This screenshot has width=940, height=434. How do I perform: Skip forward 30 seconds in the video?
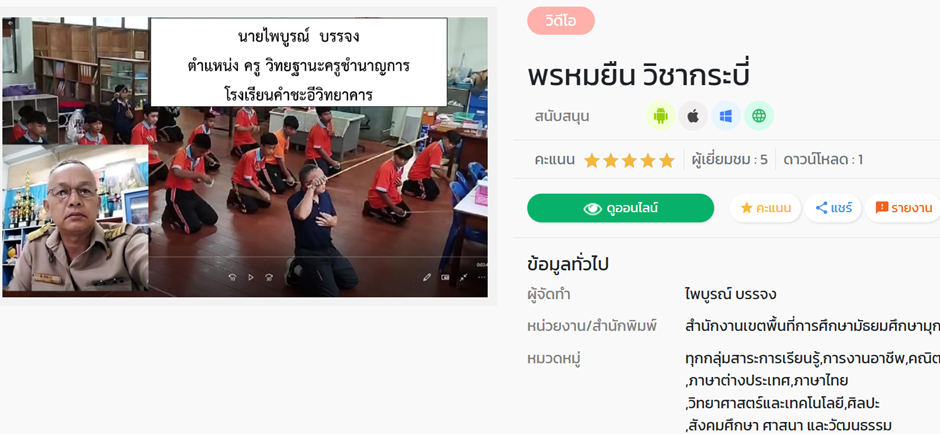[269, 277]
